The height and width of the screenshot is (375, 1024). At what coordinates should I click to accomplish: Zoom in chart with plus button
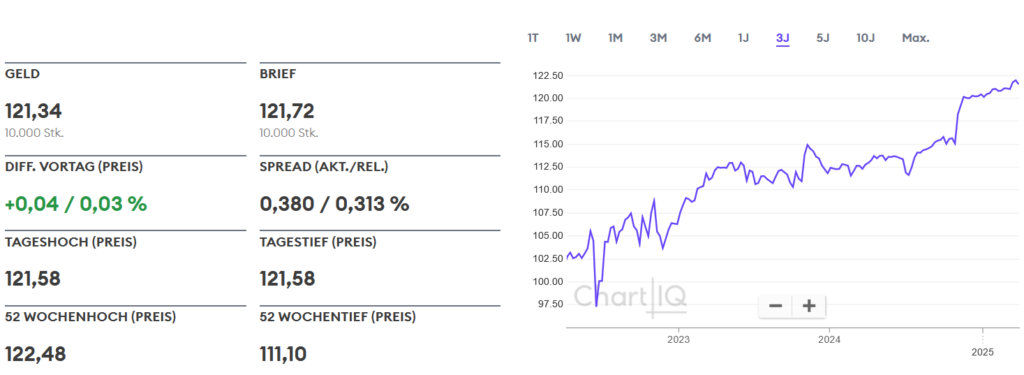[809, 306]
